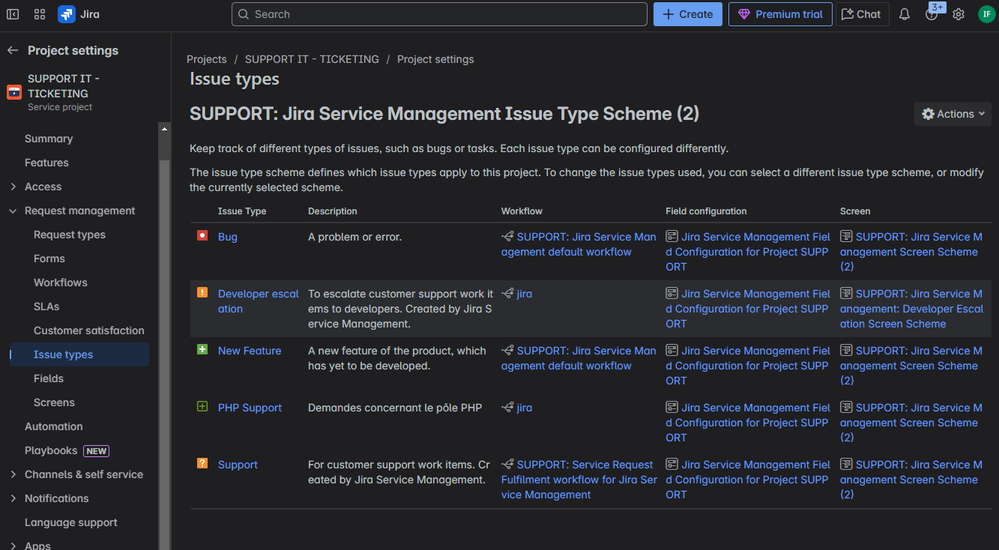This screenshot has height=550, width=999.
Task: Click the Create button
Action: [x=688, y=14]
